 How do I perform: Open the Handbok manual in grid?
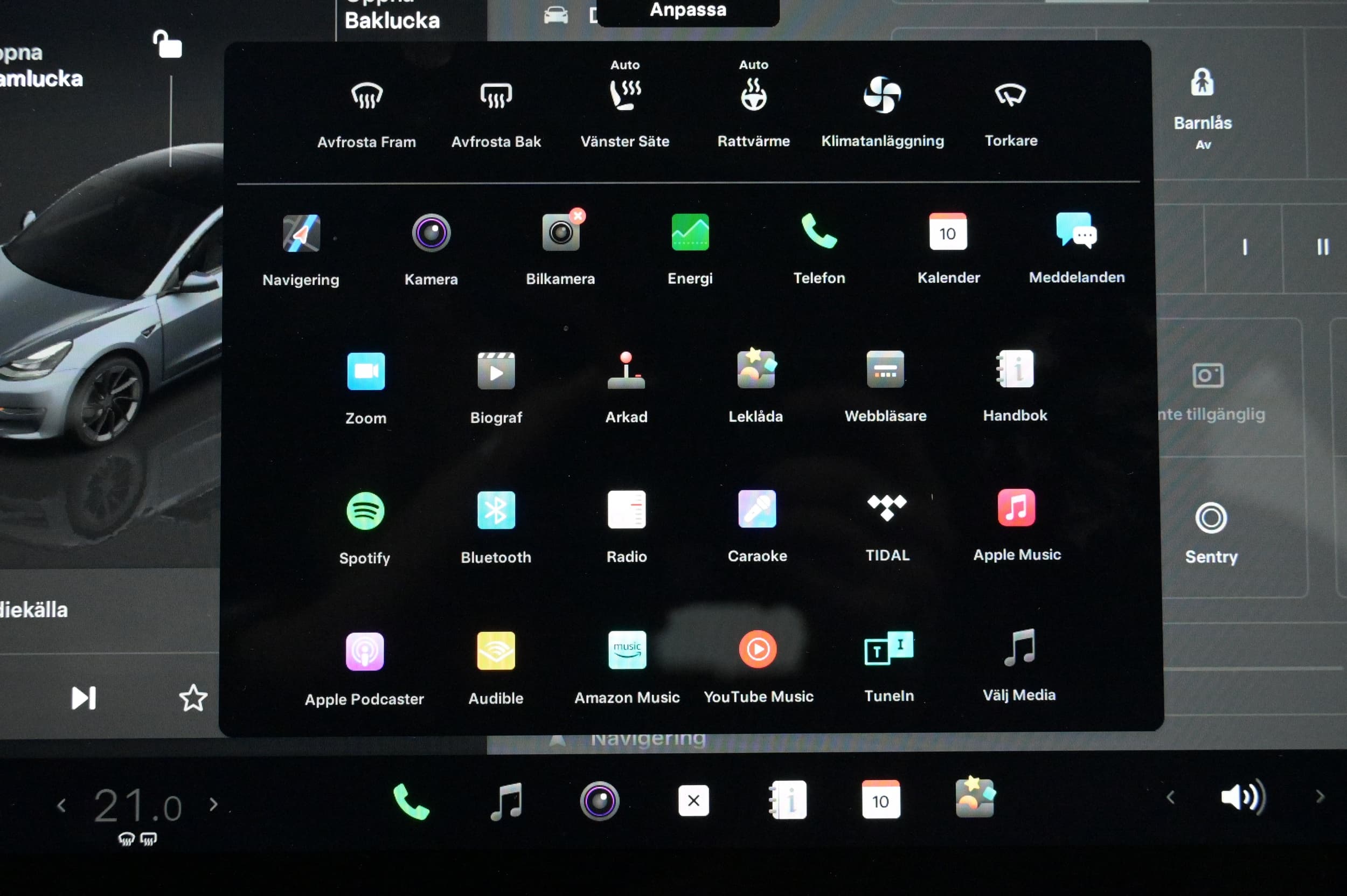coord(1016,369)
